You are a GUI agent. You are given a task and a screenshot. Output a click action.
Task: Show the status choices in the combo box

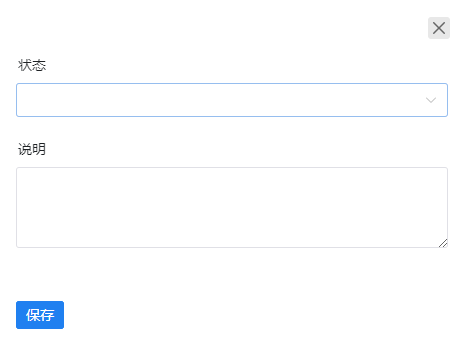pyautogui.click(x=232, y=100)
